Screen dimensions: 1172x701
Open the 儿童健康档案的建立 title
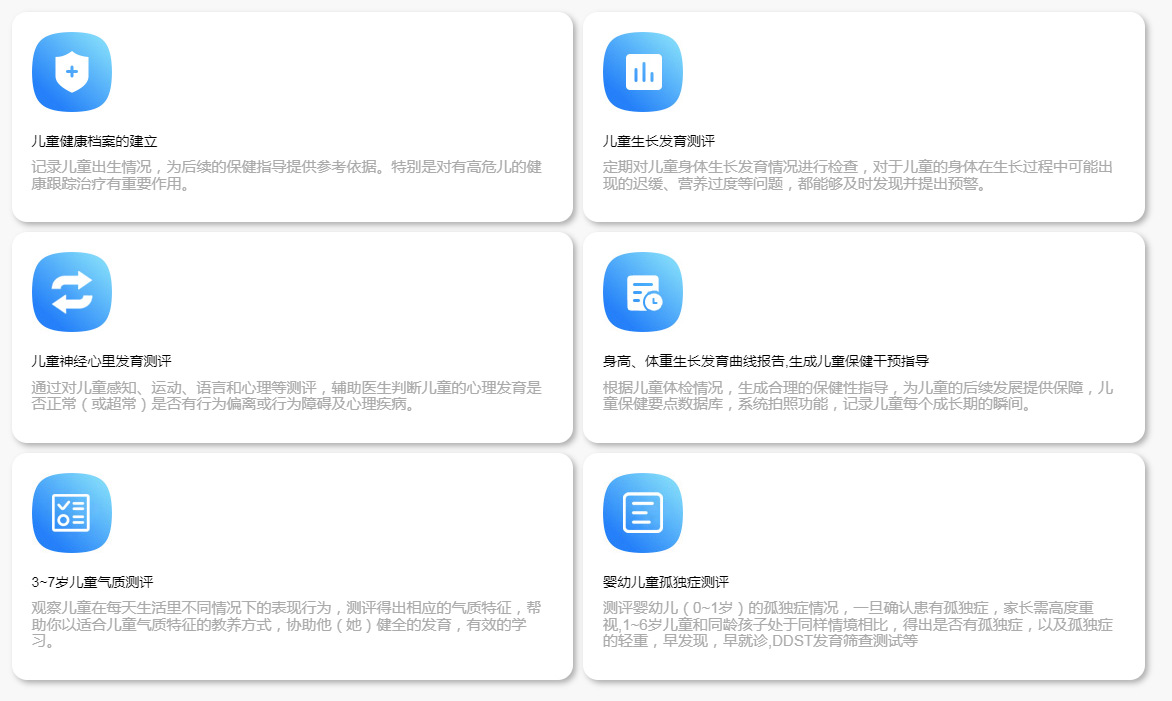click(94, 141)
